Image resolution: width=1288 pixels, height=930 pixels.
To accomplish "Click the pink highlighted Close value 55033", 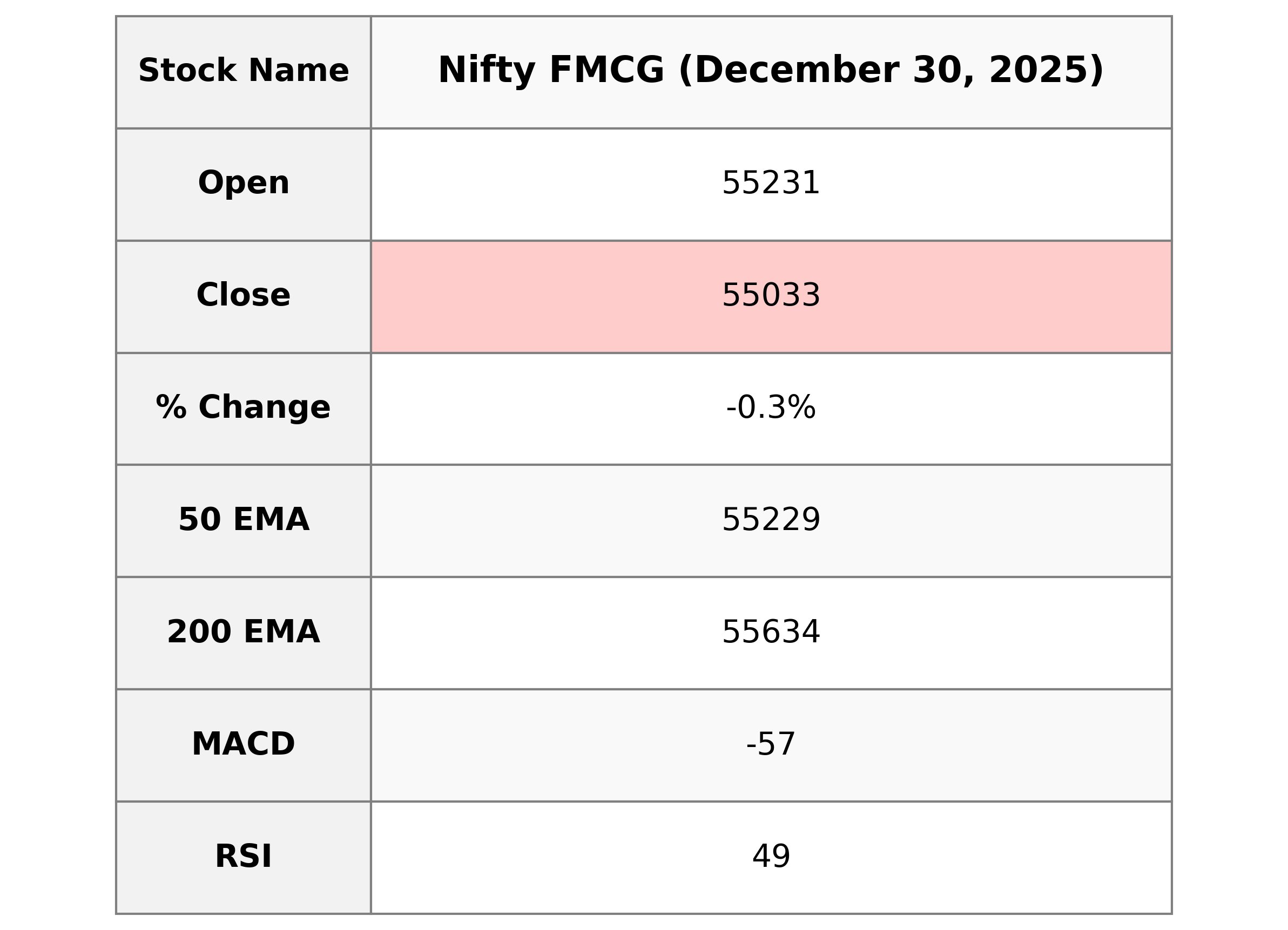I will pos(771,296).
